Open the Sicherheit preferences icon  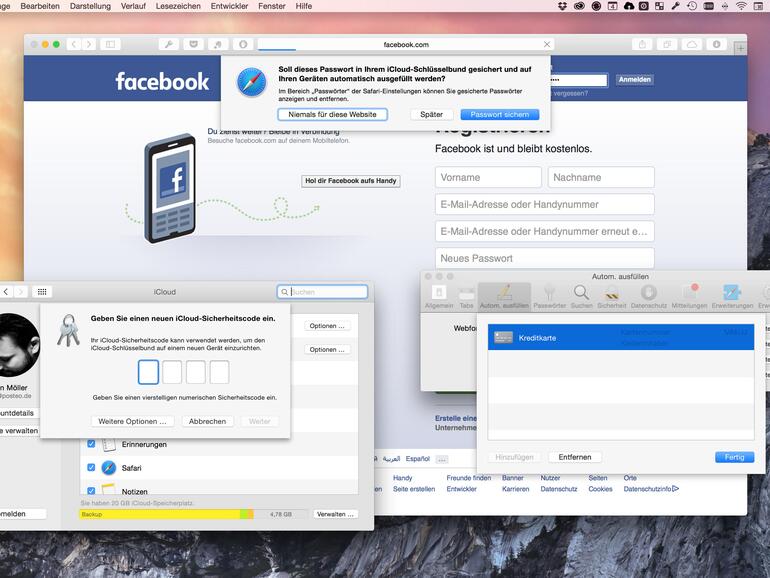tap(611, 294)
